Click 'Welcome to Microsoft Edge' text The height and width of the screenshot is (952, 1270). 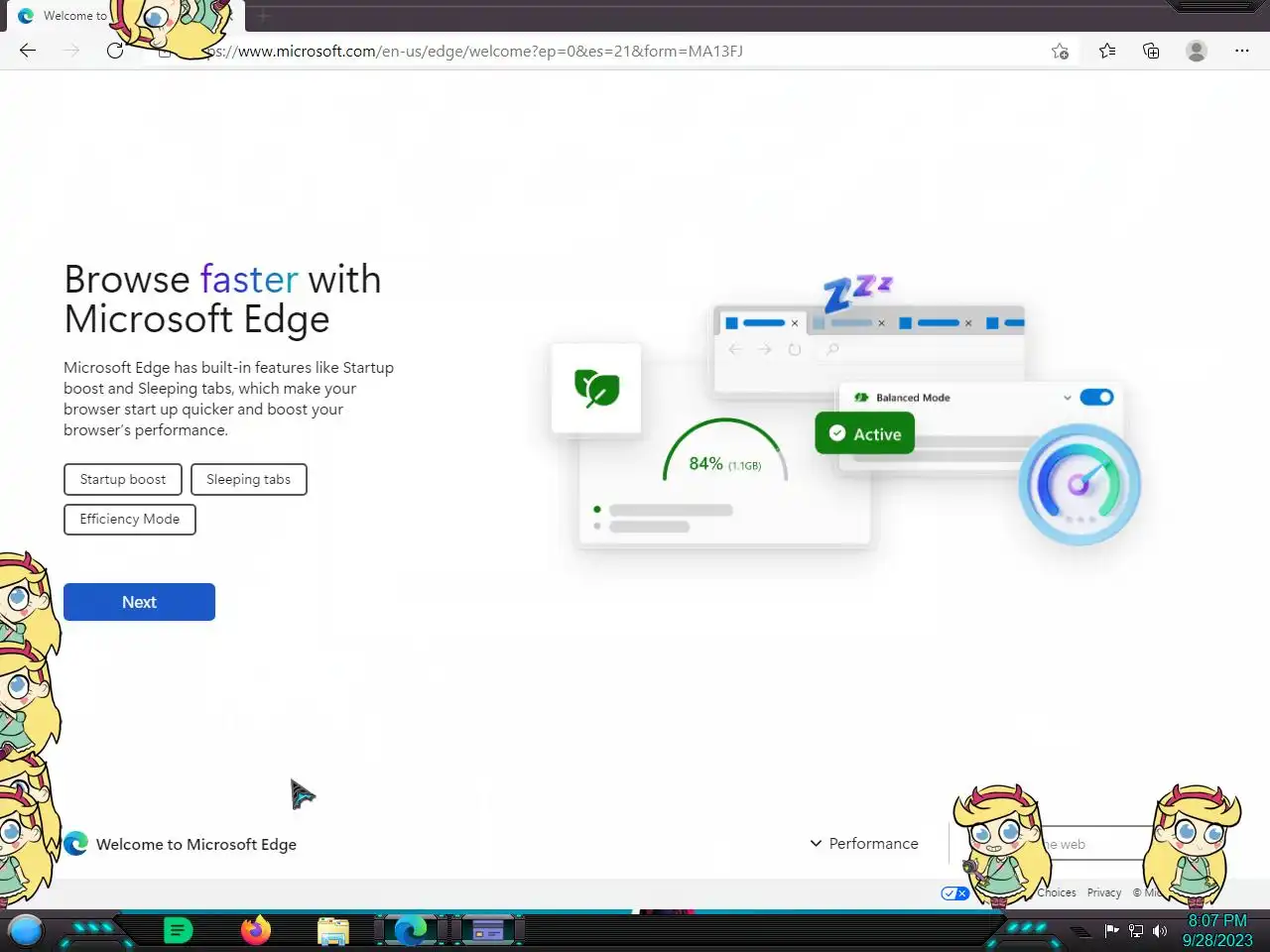point(195,844)
